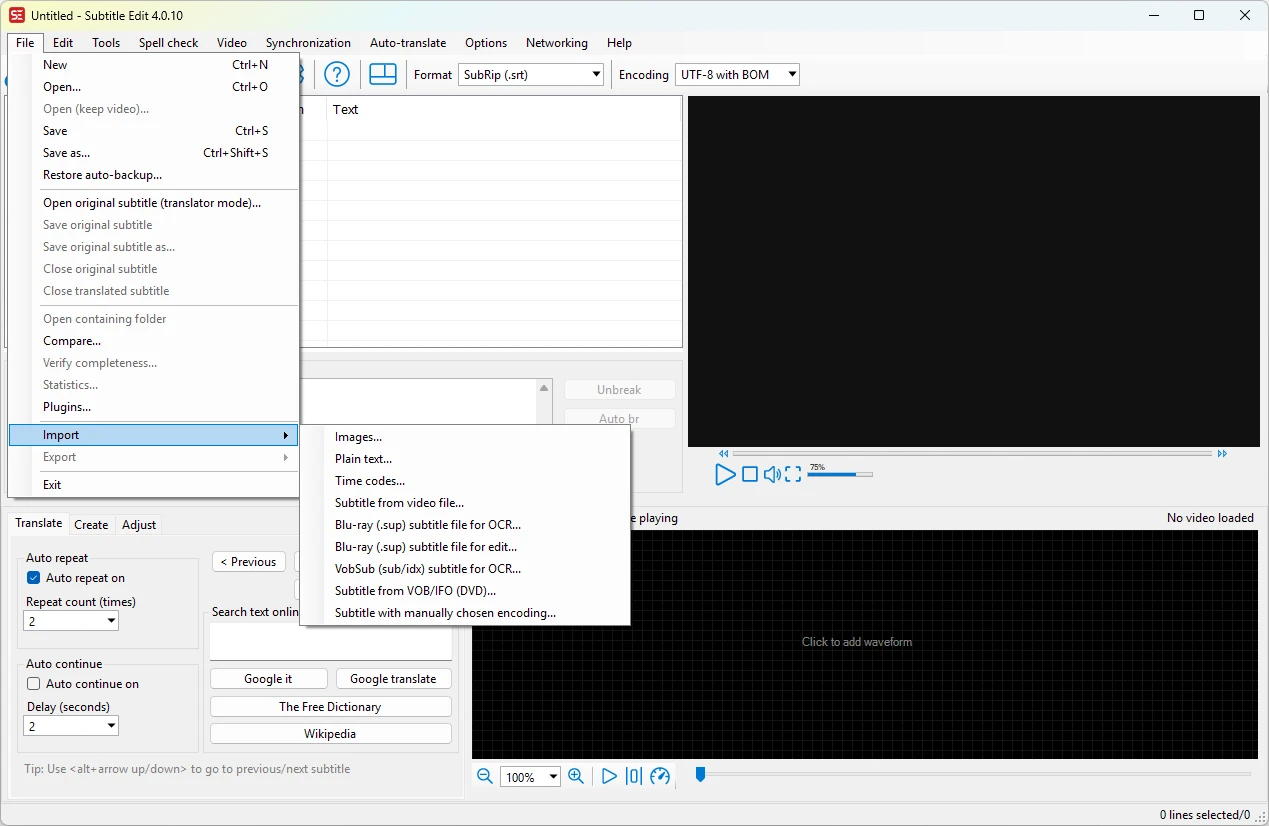
Task: Import Images...
Action: click(x=465, y=437)
